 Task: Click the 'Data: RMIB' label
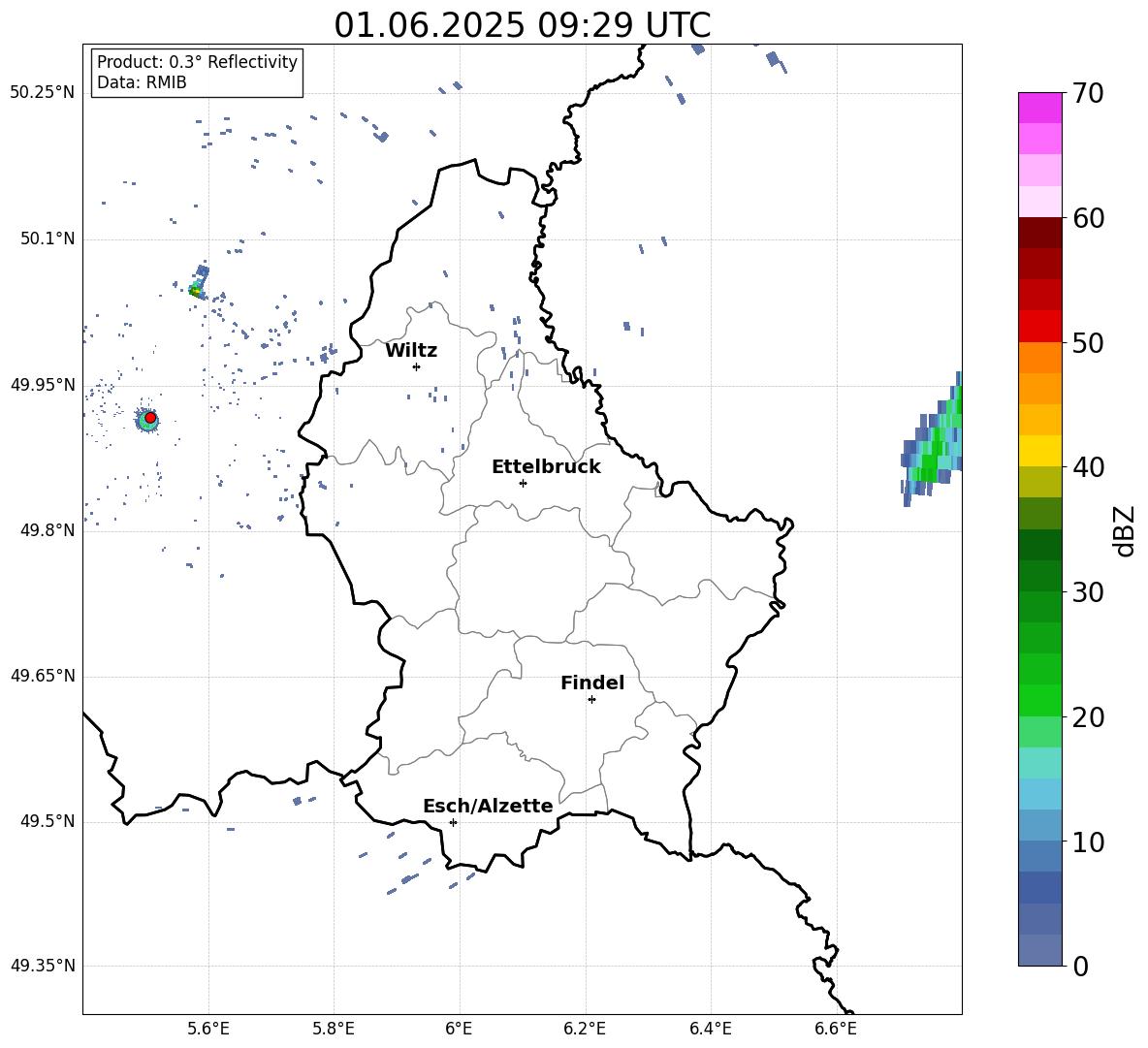(142, 82)
